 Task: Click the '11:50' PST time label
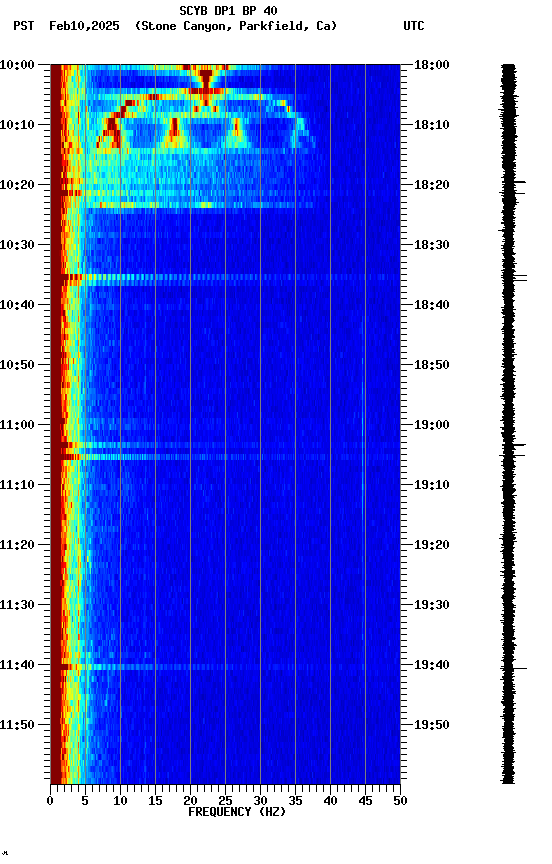point(17,726)
